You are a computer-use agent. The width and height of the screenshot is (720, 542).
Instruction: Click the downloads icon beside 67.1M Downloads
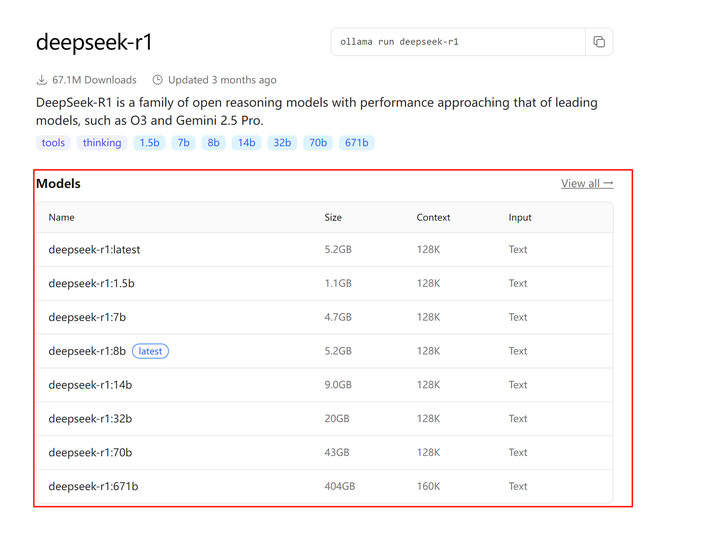[x=42, y=80]
